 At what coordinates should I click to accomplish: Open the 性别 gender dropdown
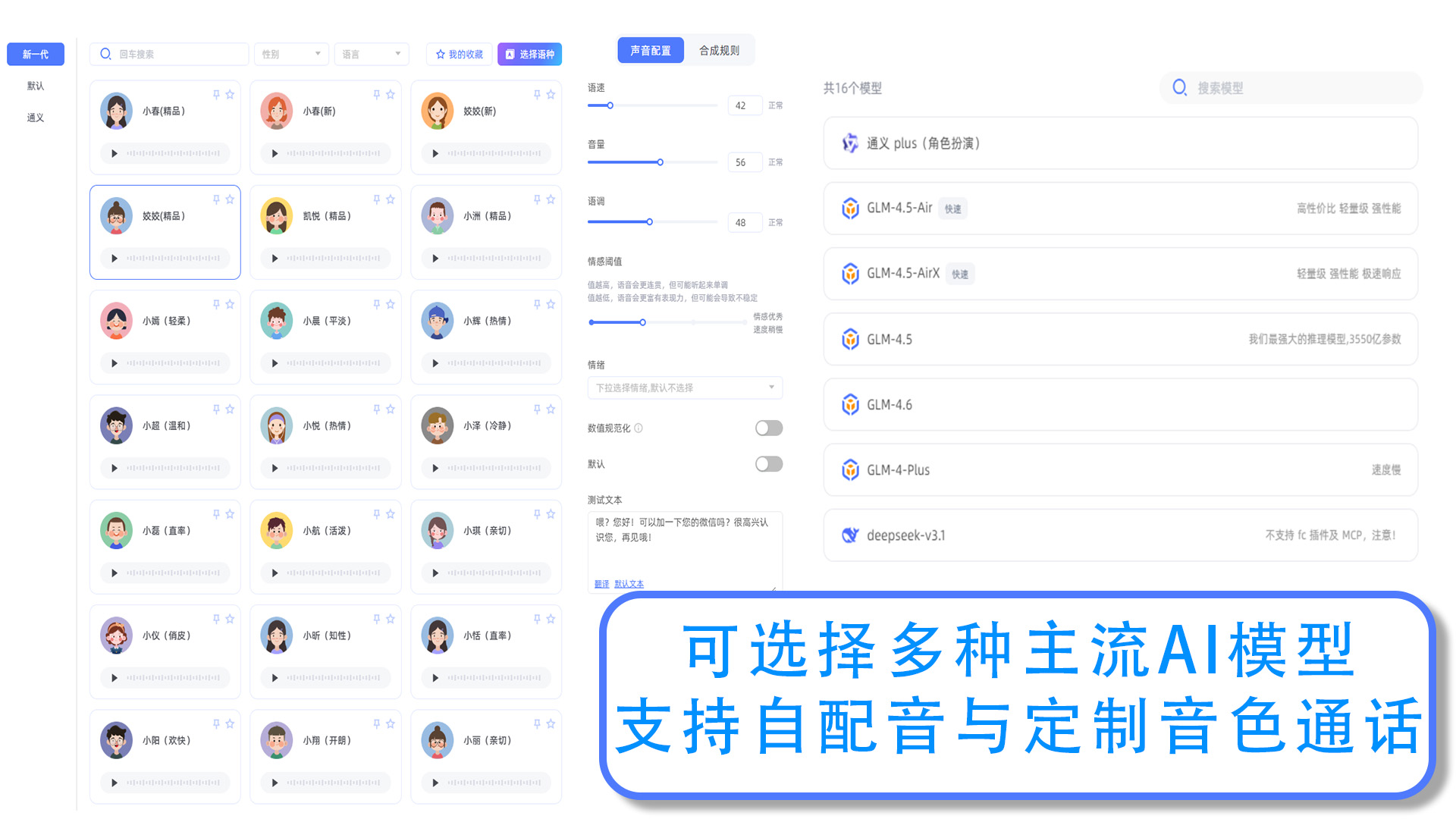coord(291,54)
